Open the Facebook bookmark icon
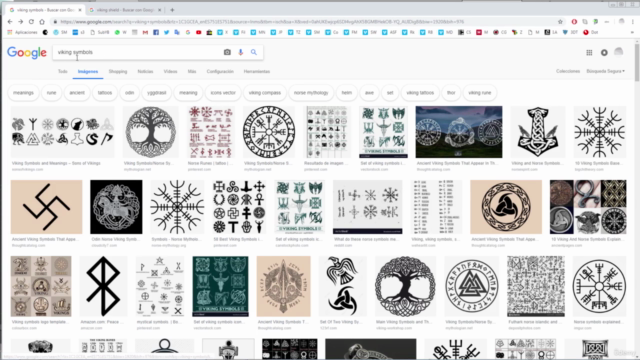 click(x=156, y=32)
